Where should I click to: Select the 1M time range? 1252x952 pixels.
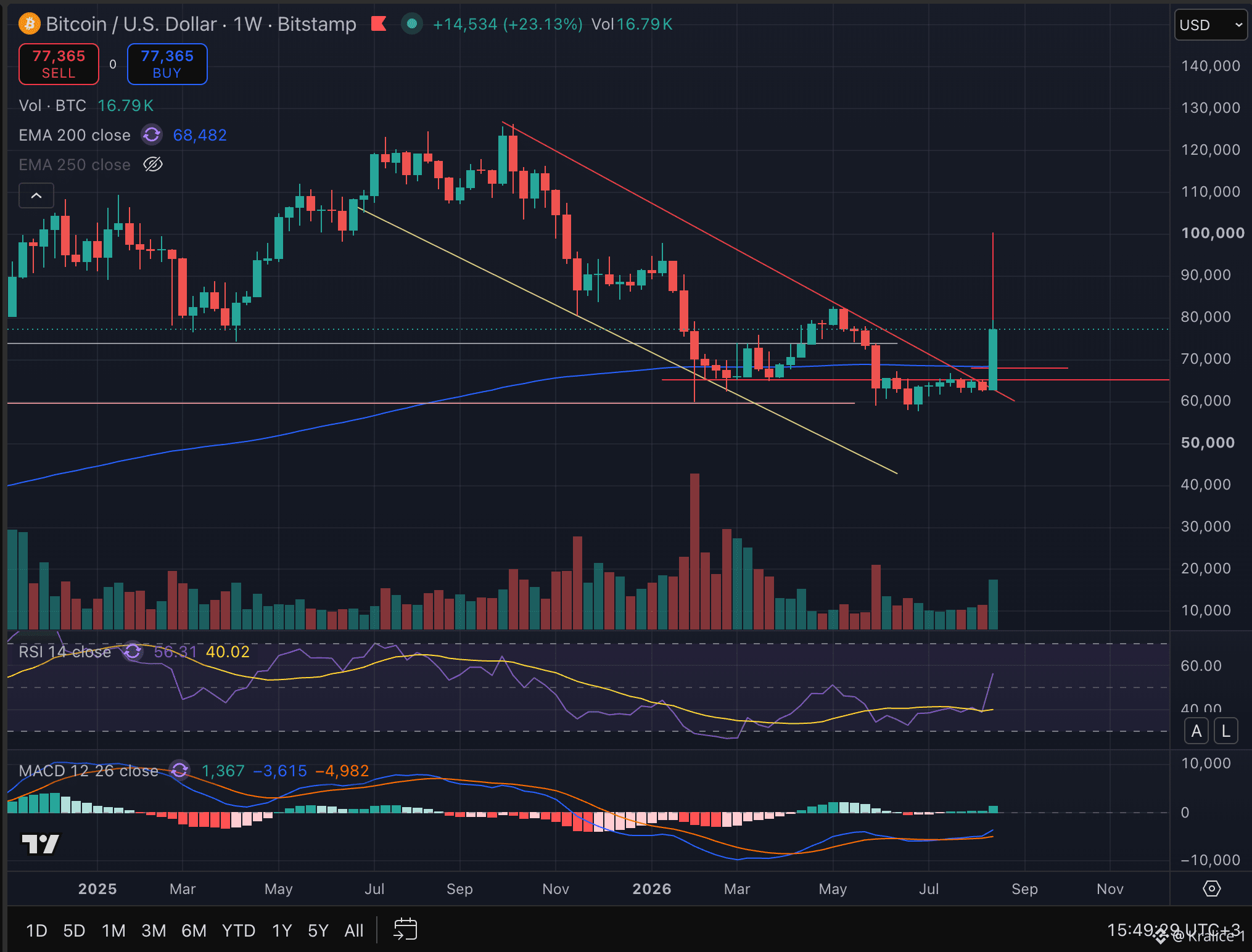pyautogui.click(x=113, y=930)
